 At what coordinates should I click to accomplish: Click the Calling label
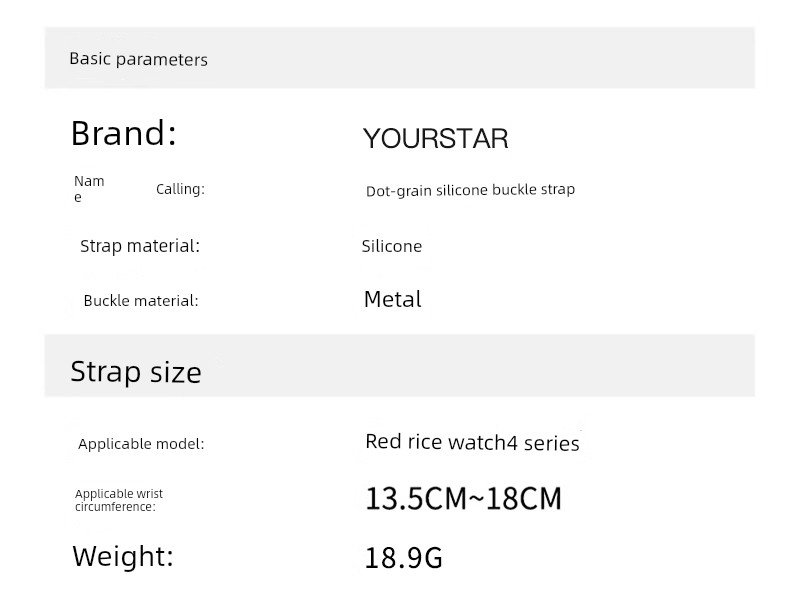click(180, 189)
